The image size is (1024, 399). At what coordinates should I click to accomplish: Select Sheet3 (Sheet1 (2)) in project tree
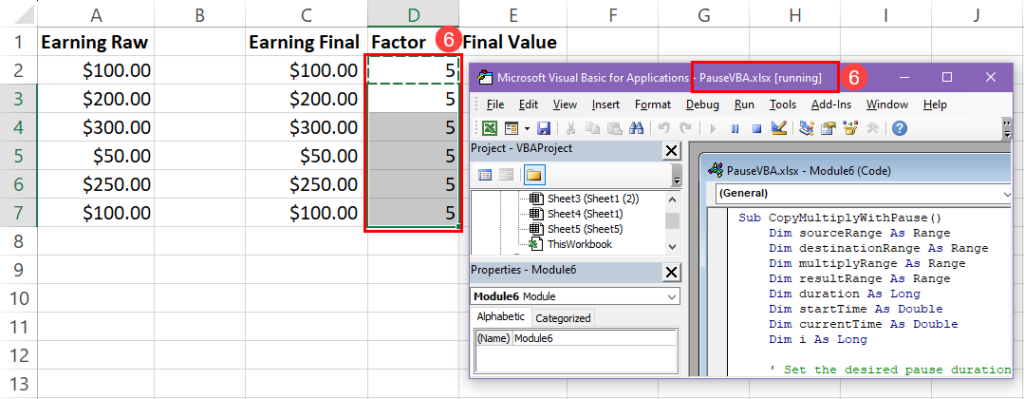click(593, 199)
